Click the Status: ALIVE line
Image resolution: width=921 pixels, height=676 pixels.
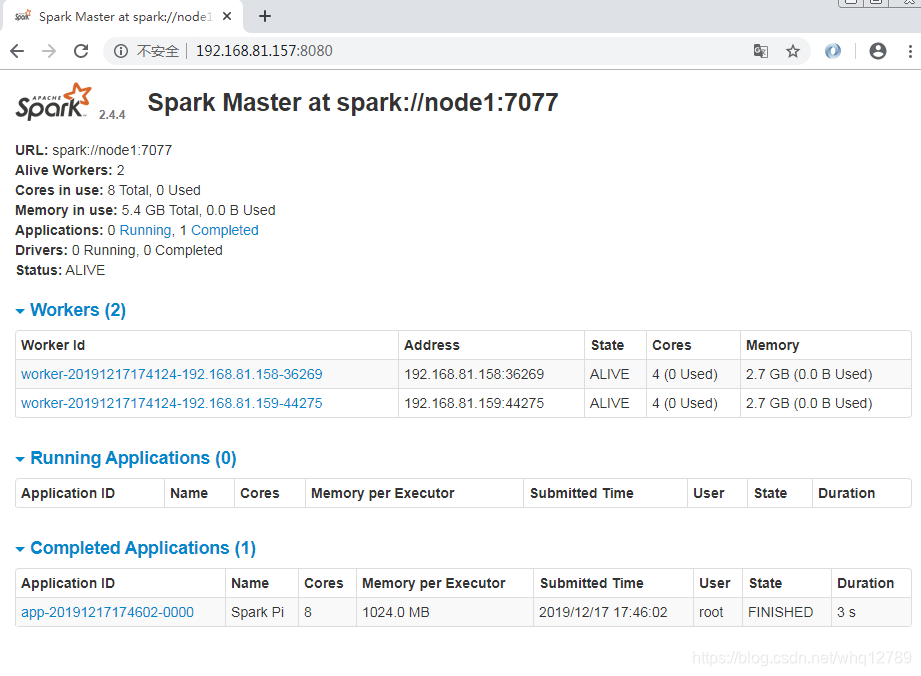(x=60, y=270)
